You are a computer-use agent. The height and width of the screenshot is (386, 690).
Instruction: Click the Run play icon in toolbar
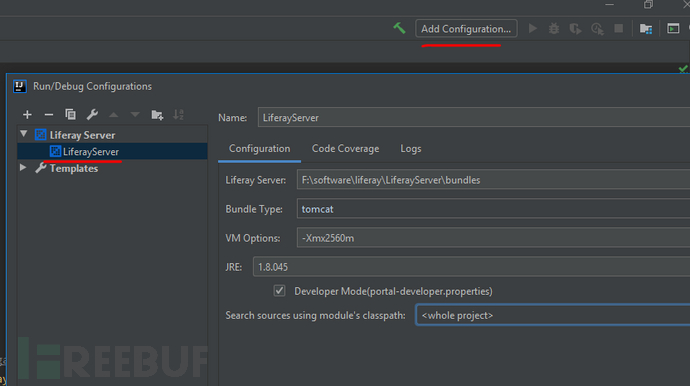(532, 29)
